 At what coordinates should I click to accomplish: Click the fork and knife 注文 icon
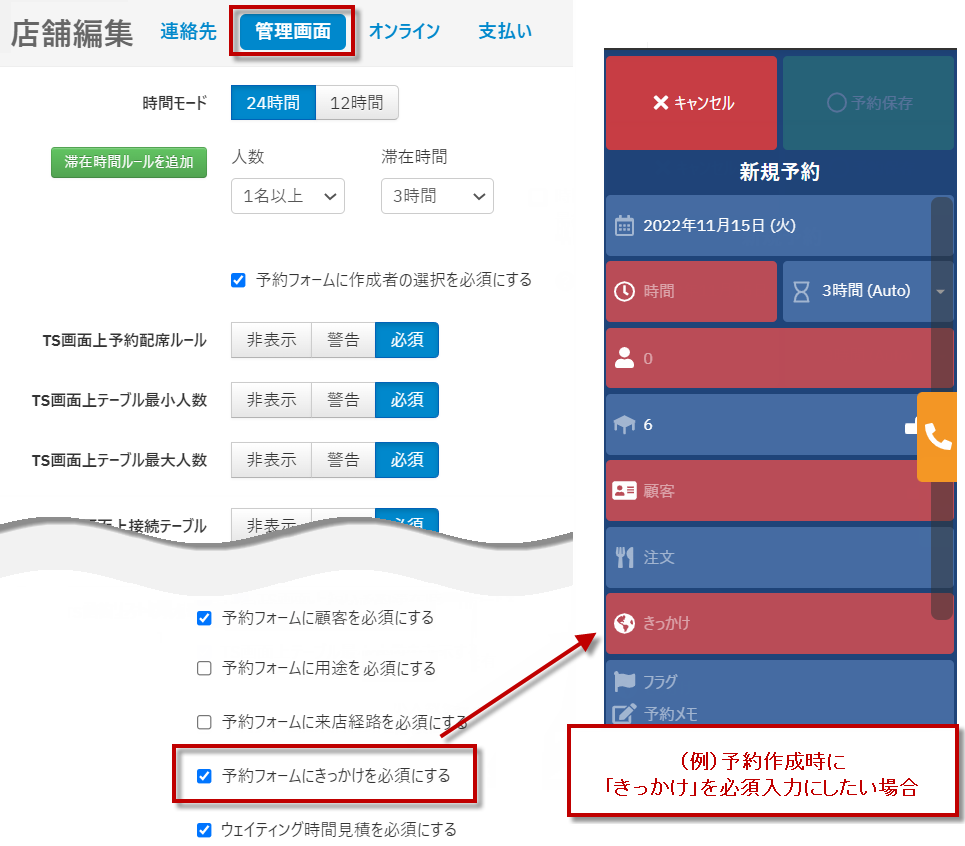[624, 557]
